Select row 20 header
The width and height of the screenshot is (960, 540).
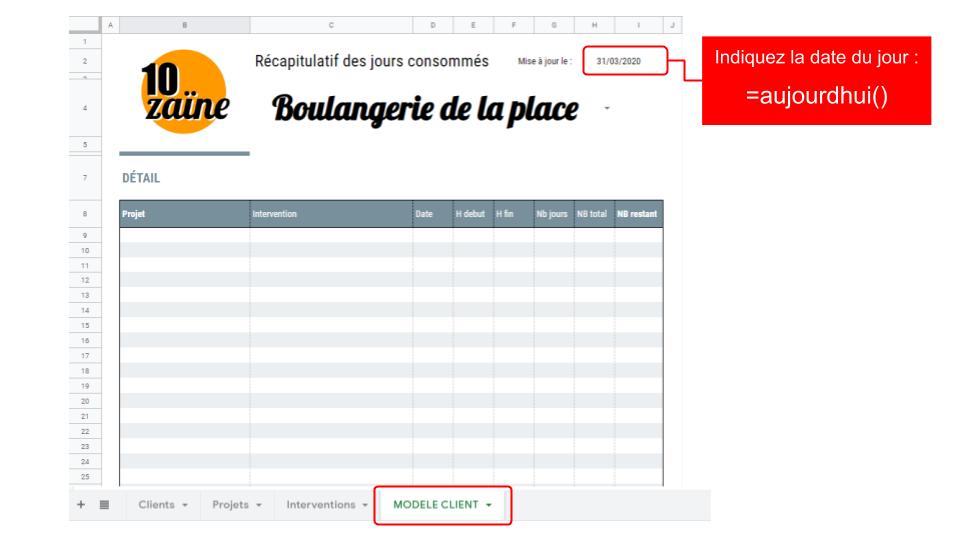tap(85, 401)
